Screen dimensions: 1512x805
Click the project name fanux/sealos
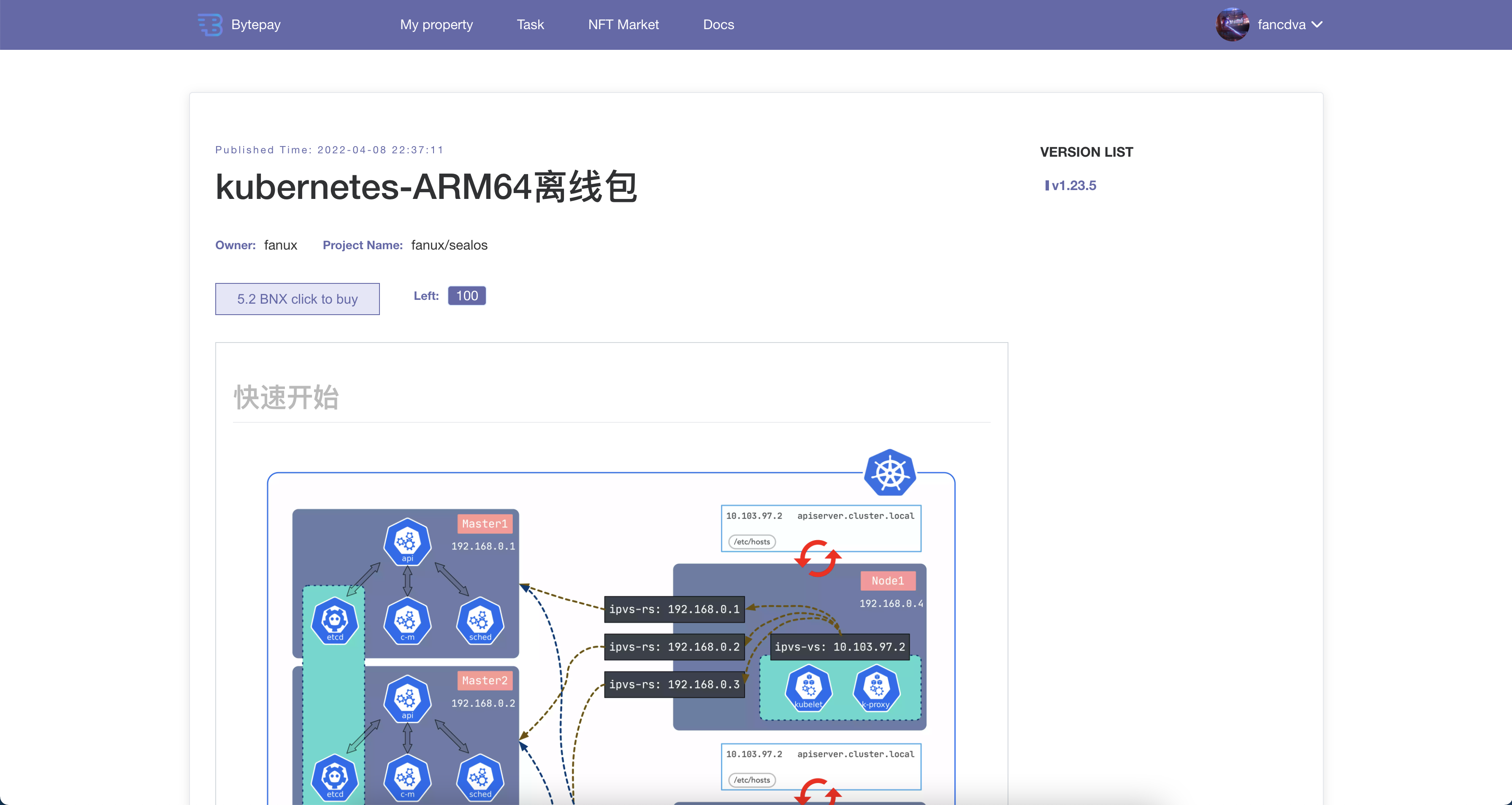click(449, 245)
